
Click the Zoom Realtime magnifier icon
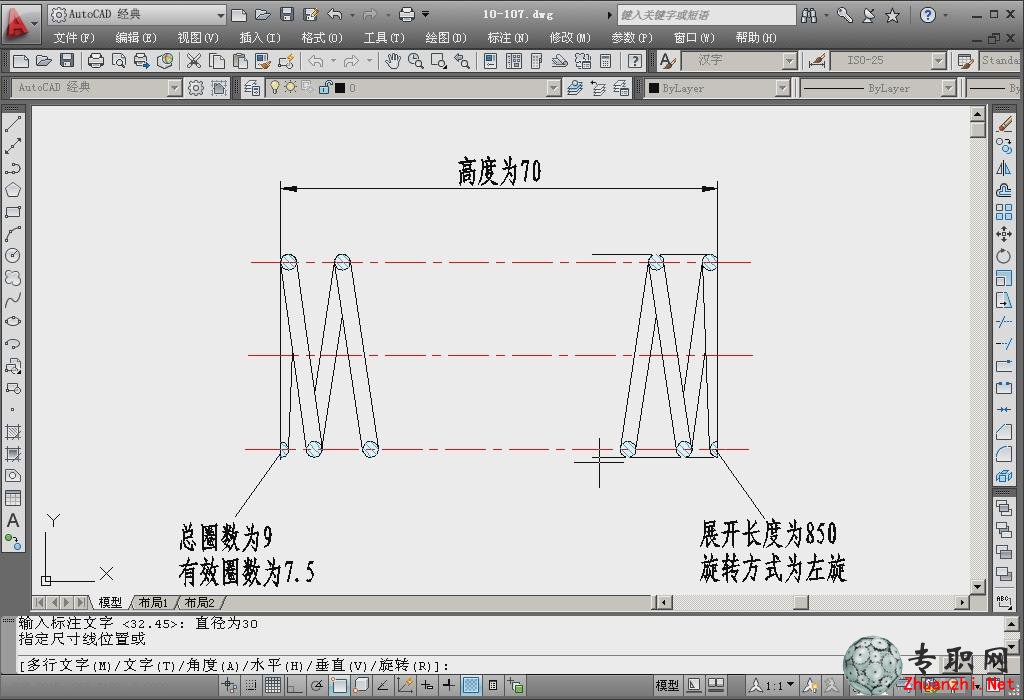tap(415, 61)
